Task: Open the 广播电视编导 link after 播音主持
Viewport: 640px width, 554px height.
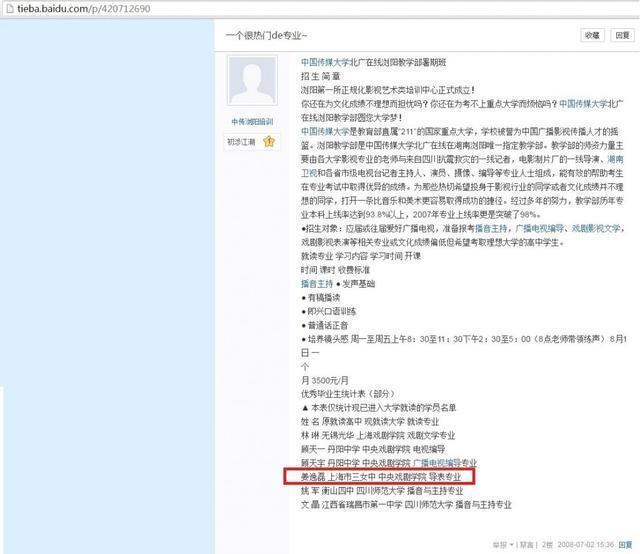Action: point(540,228)
